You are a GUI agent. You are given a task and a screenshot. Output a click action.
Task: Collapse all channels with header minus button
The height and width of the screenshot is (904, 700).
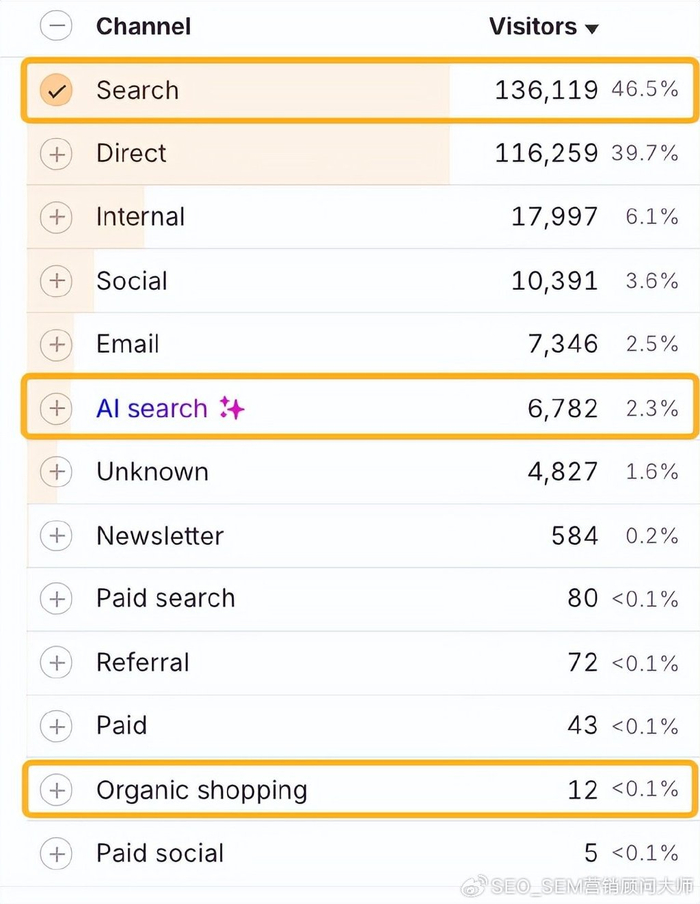point(57,26)
